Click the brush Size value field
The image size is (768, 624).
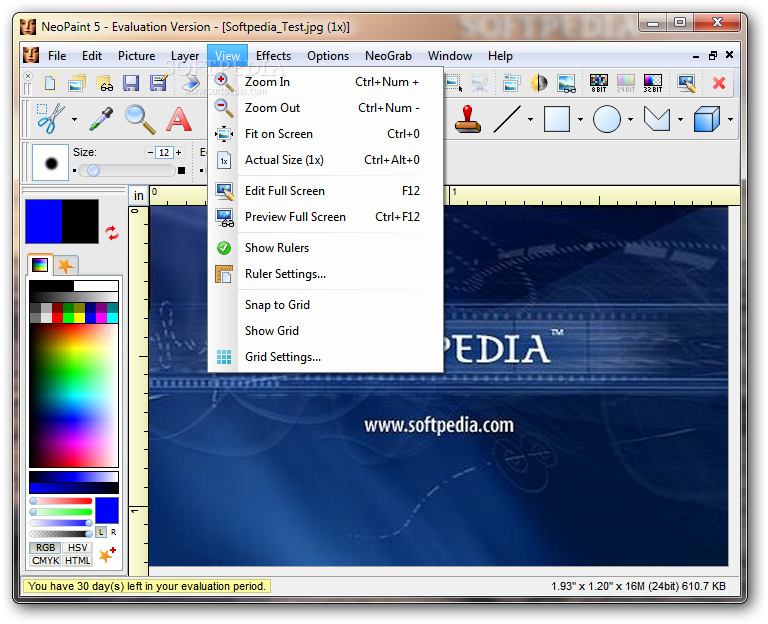(x=164, y=153)
